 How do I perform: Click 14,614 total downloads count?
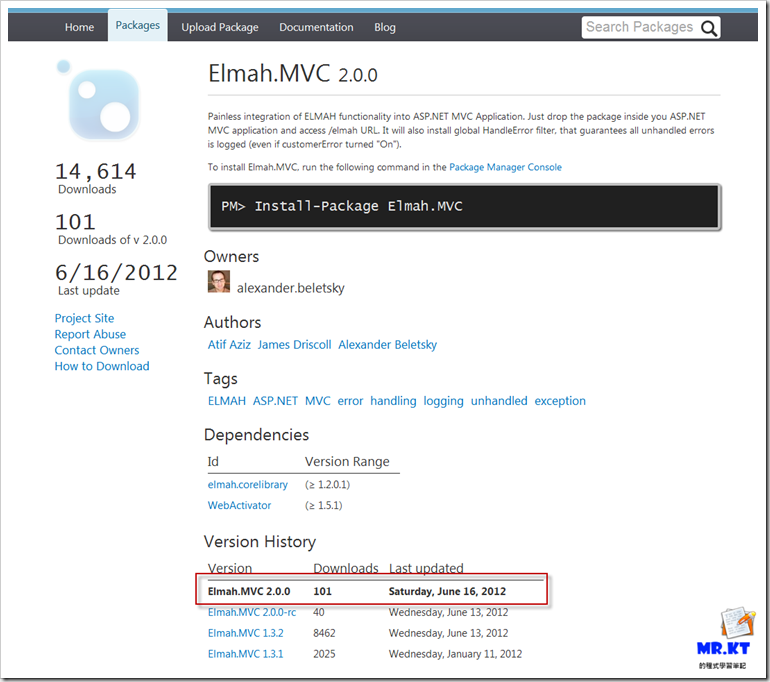96,171
